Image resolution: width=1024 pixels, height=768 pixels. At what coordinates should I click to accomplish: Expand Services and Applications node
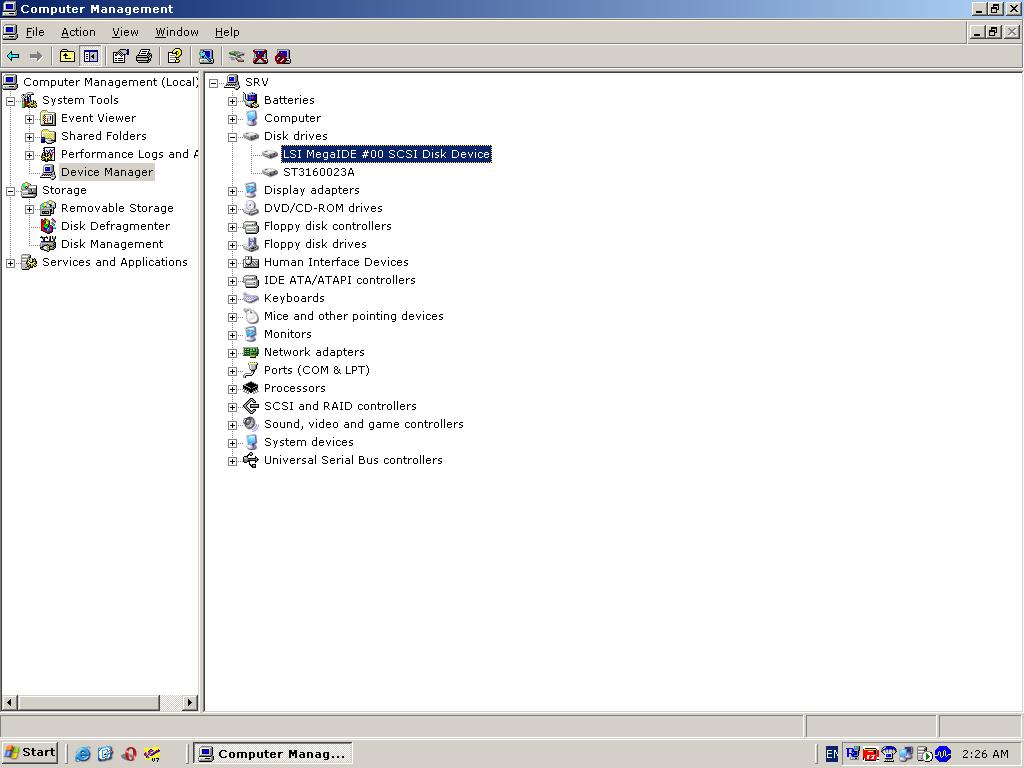pyautogui.click(x=11, y=263)
